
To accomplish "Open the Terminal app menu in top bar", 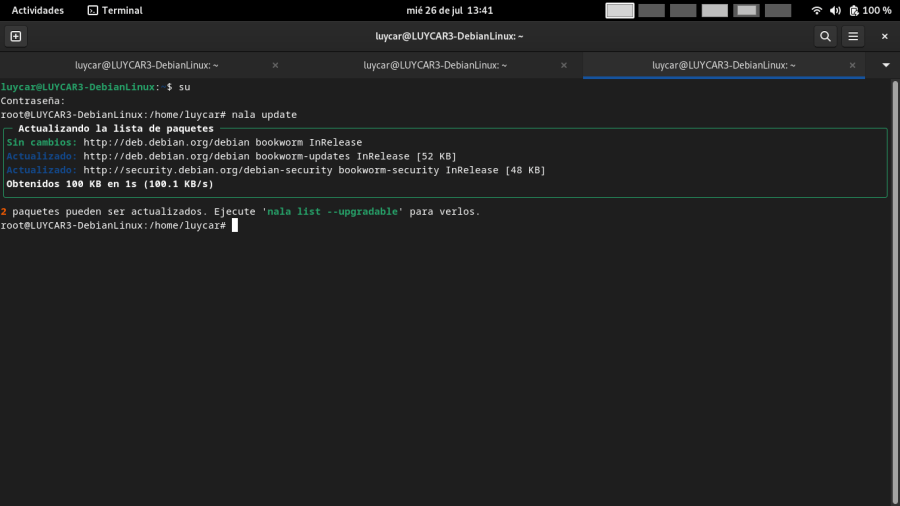I will [x=115, y=10].
